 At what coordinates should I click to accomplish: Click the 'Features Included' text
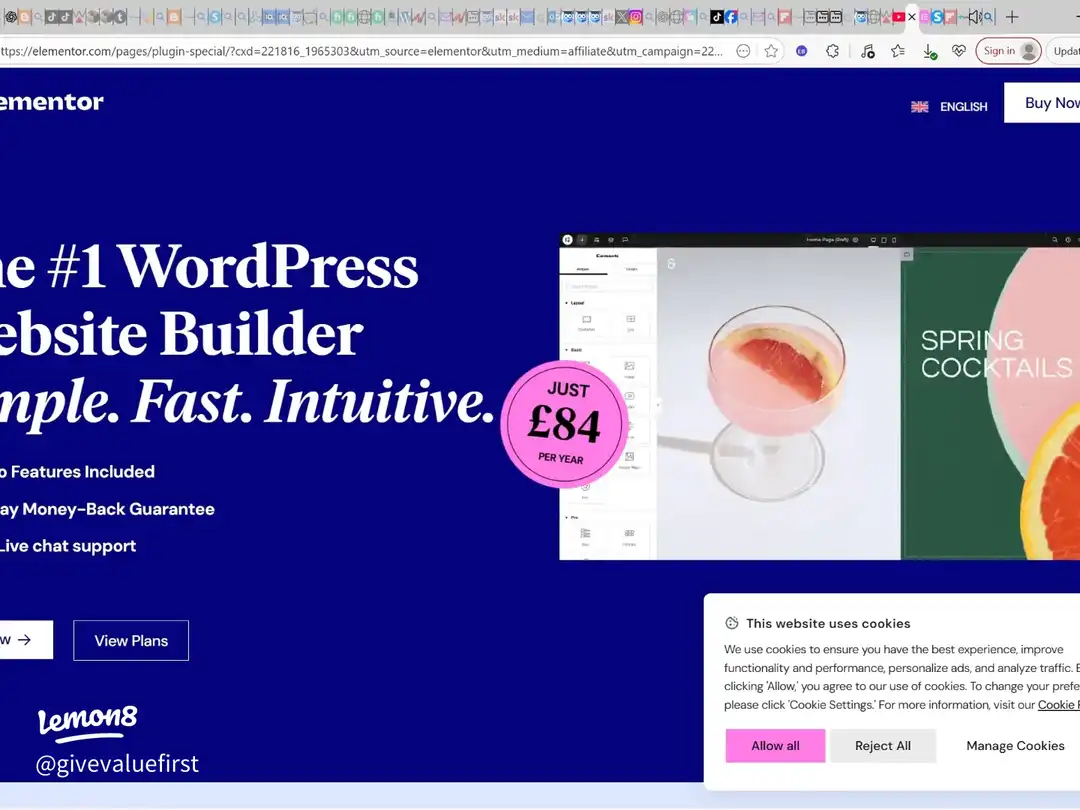pyautogui.click(x=83, y=472)
